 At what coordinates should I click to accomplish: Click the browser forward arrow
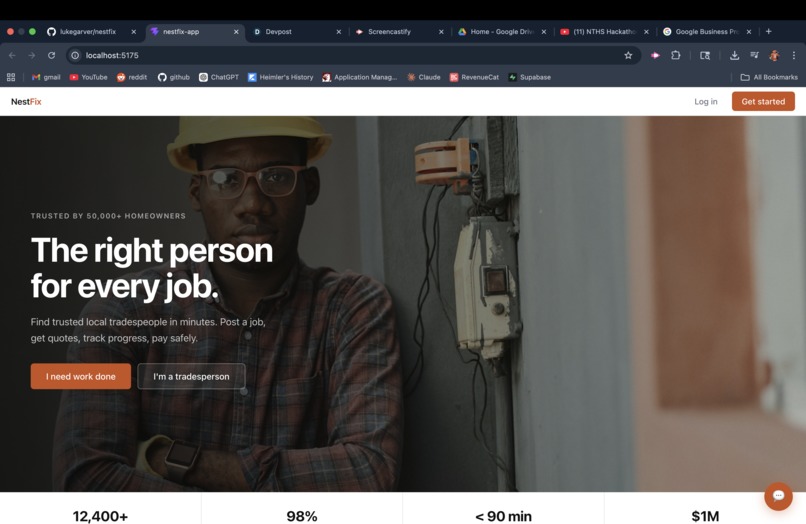(x=32, y=56)
